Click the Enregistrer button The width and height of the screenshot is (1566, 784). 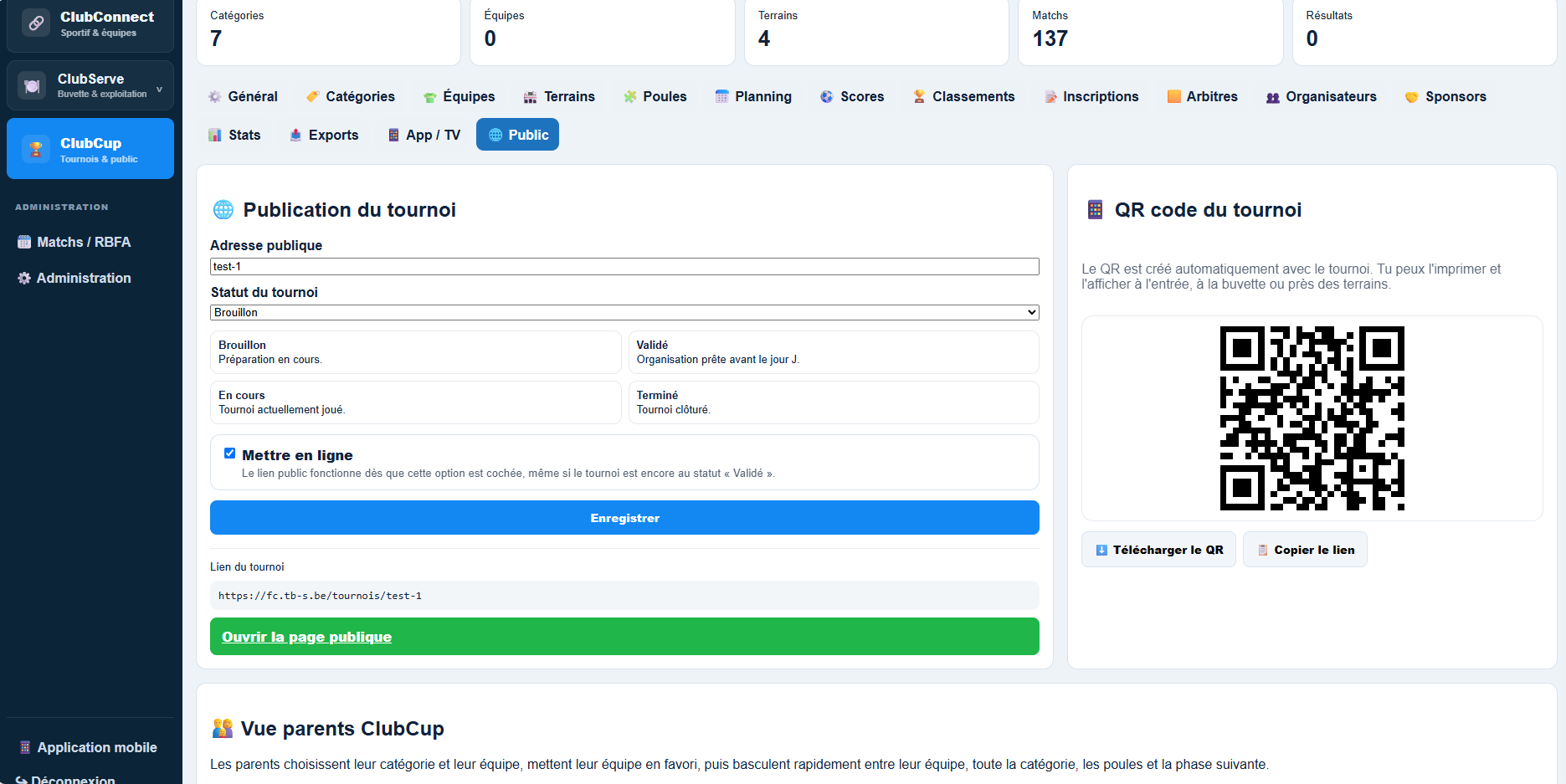click(x=624, y=518)
